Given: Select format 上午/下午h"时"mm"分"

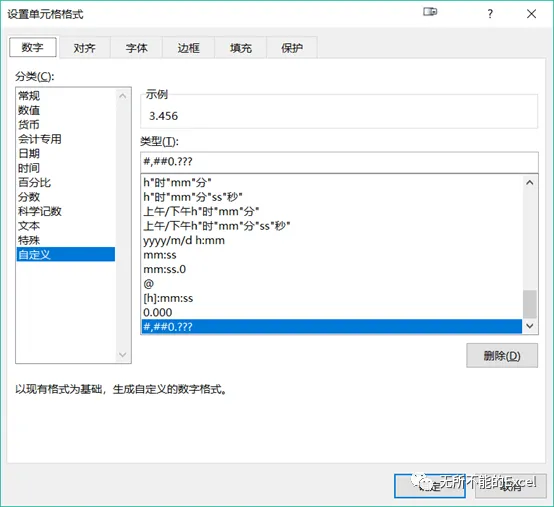Looking at the screenshot, I should point(332,211).
